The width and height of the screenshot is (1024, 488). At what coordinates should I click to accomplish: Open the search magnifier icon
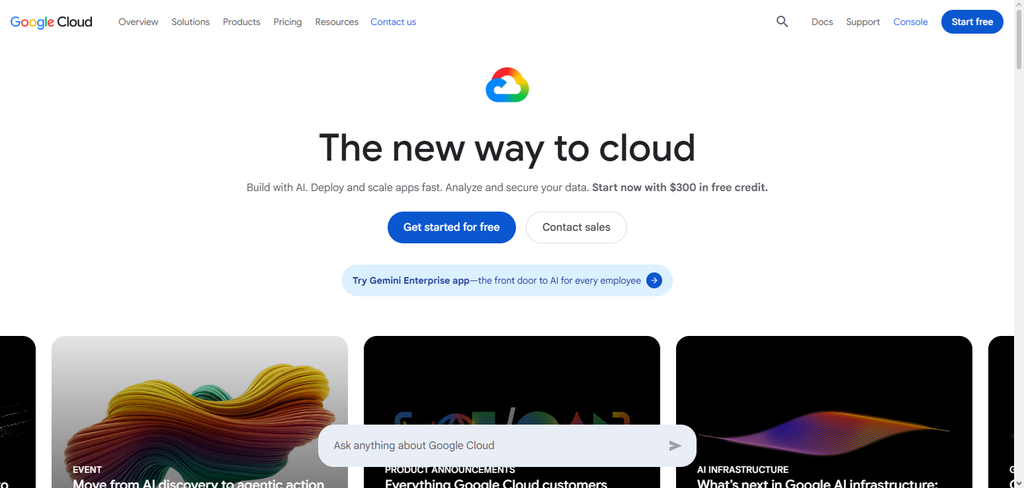pyautogui.click(x=782, y=22)
